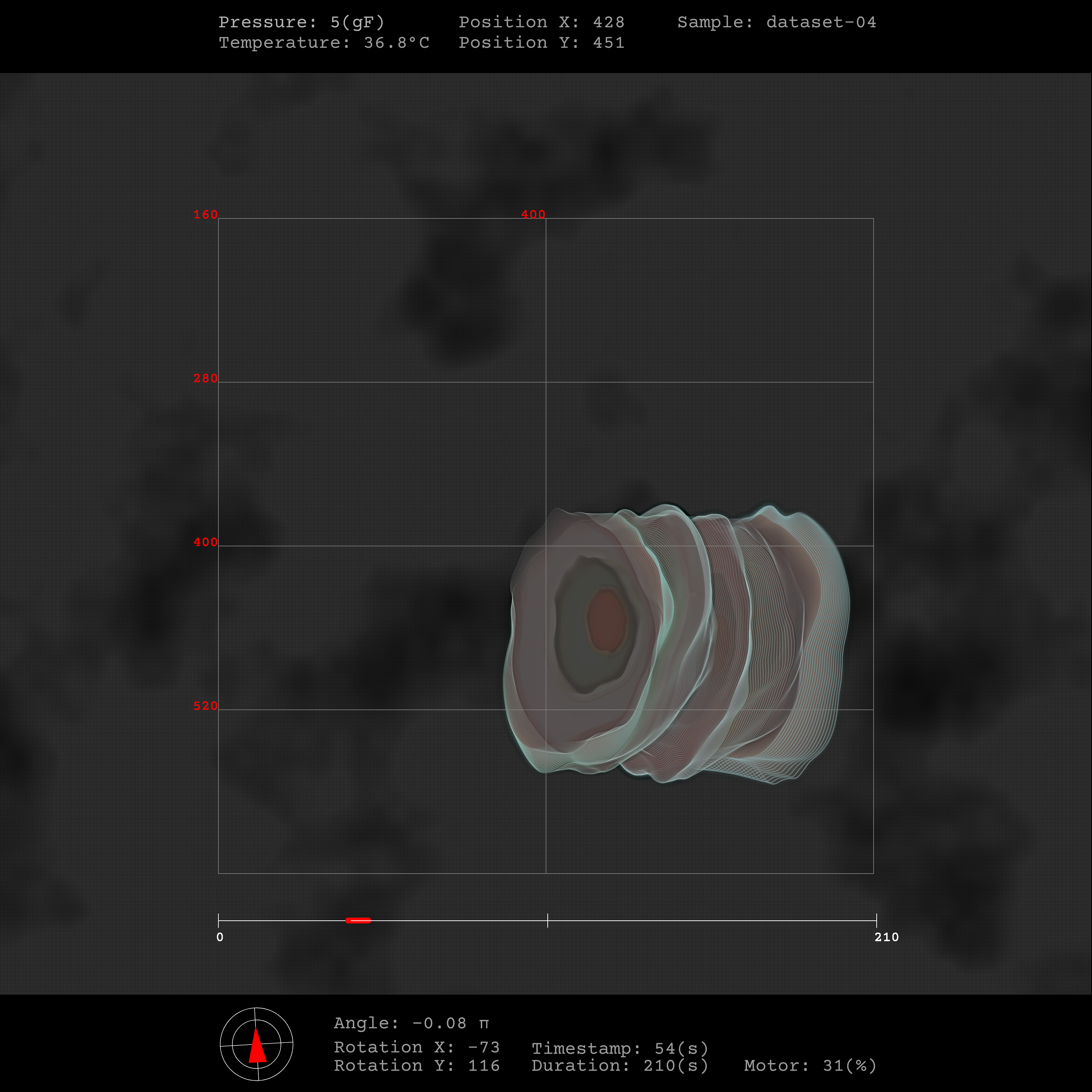Click the red 160 grid axis label

point(205,215)
